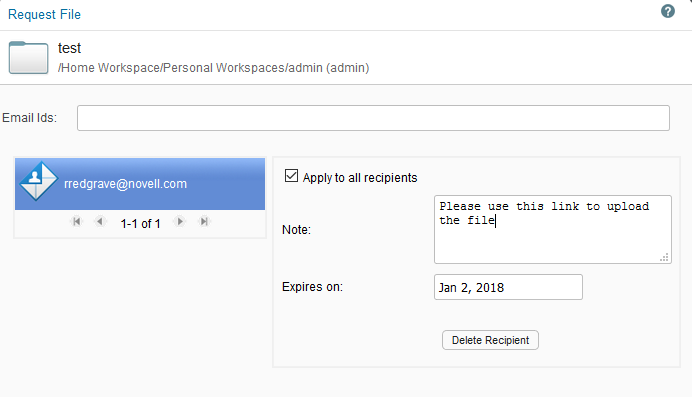This screenshot has height=397, width=692.
Task: Click the Delete Recipient button
Action: point(490,340)
